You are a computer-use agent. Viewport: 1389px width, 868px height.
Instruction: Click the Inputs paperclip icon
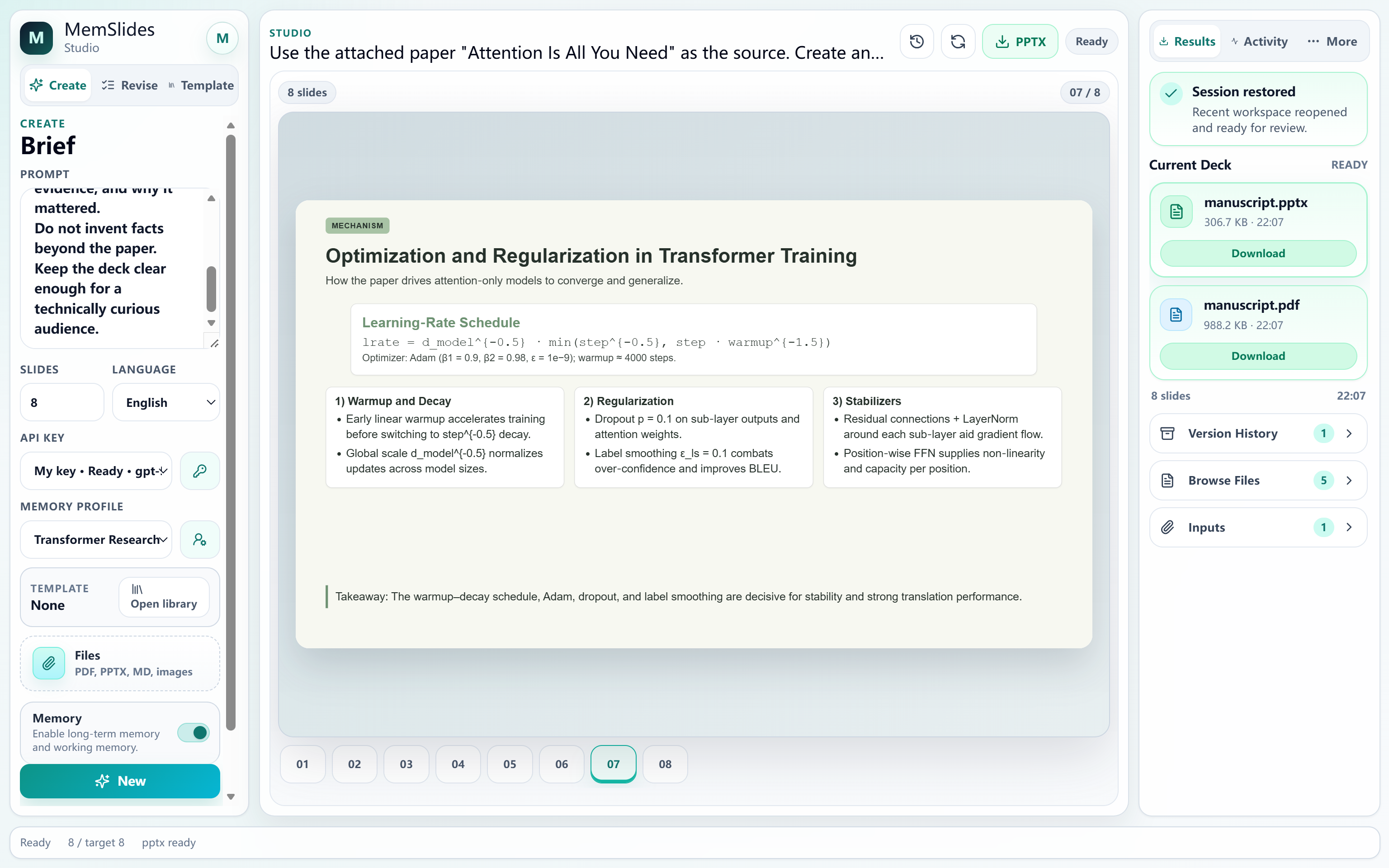coord(1167,528)
